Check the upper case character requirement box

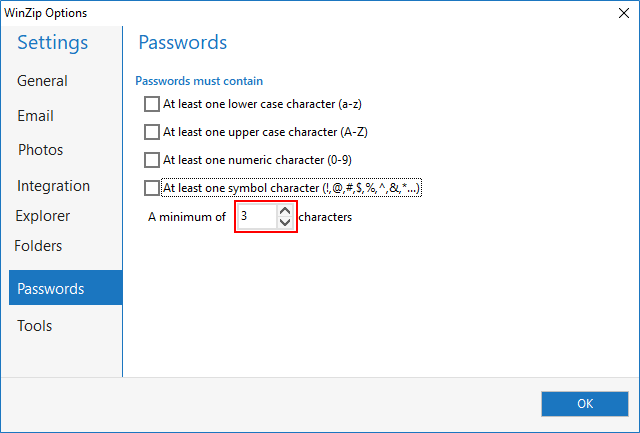pos(152,132)
